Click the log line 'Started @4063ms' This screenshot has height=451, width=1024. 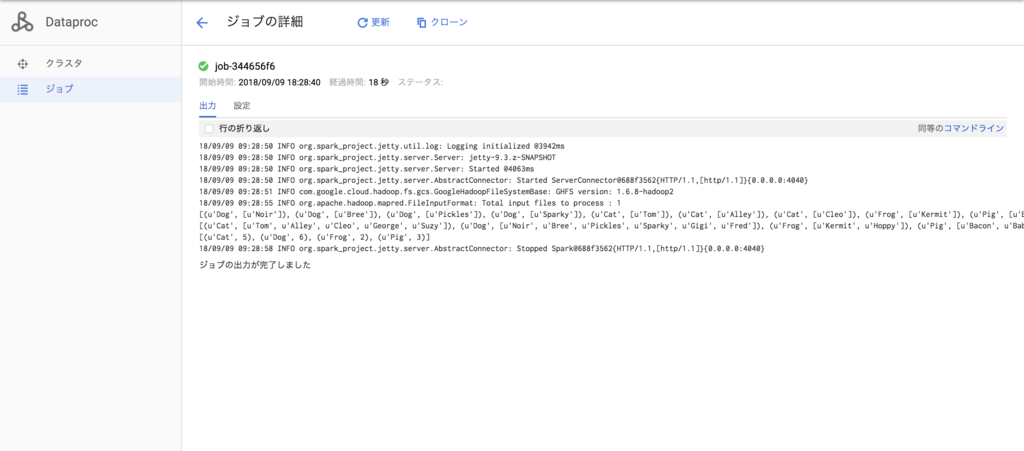[366, 168]
